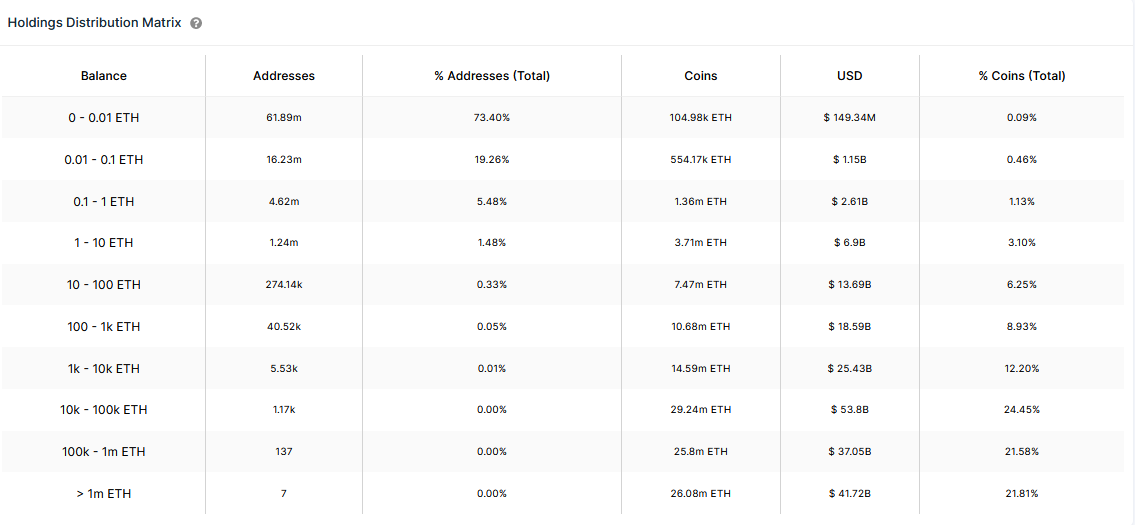Viewport: 1135px width, 525px height.
Task: Select the 10 - 100 ETH row
Action: click(562, 285)
